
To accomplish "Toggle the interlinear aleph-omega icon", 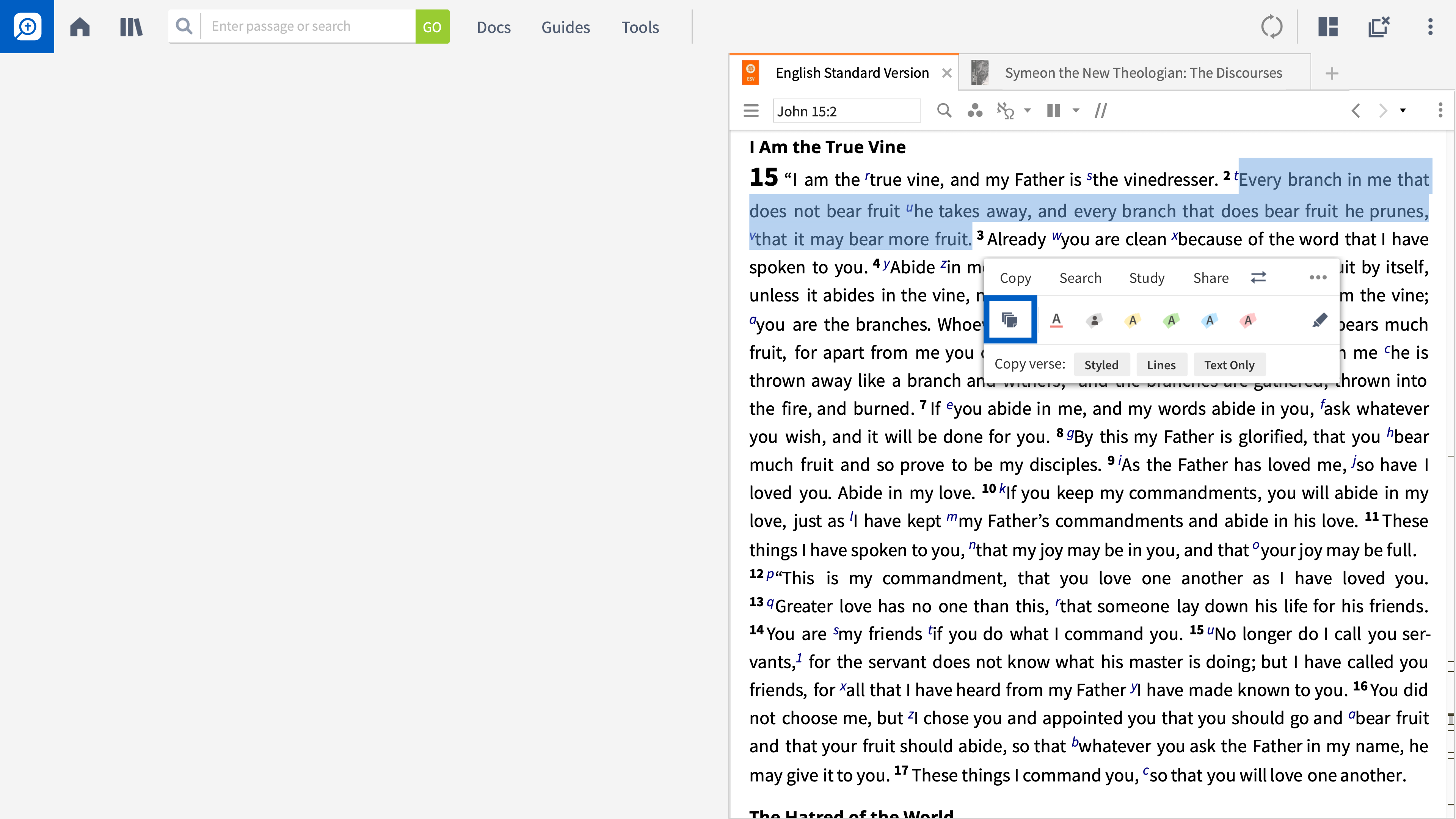I will [x=1006, y=111].
